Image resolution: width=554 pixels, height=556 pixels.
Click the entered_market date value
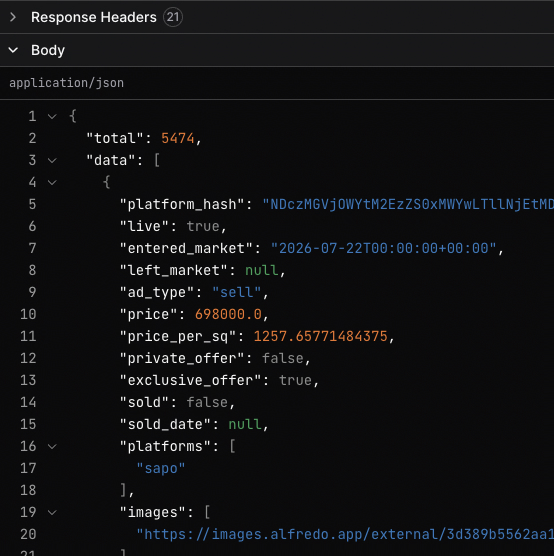pos(383,248)
